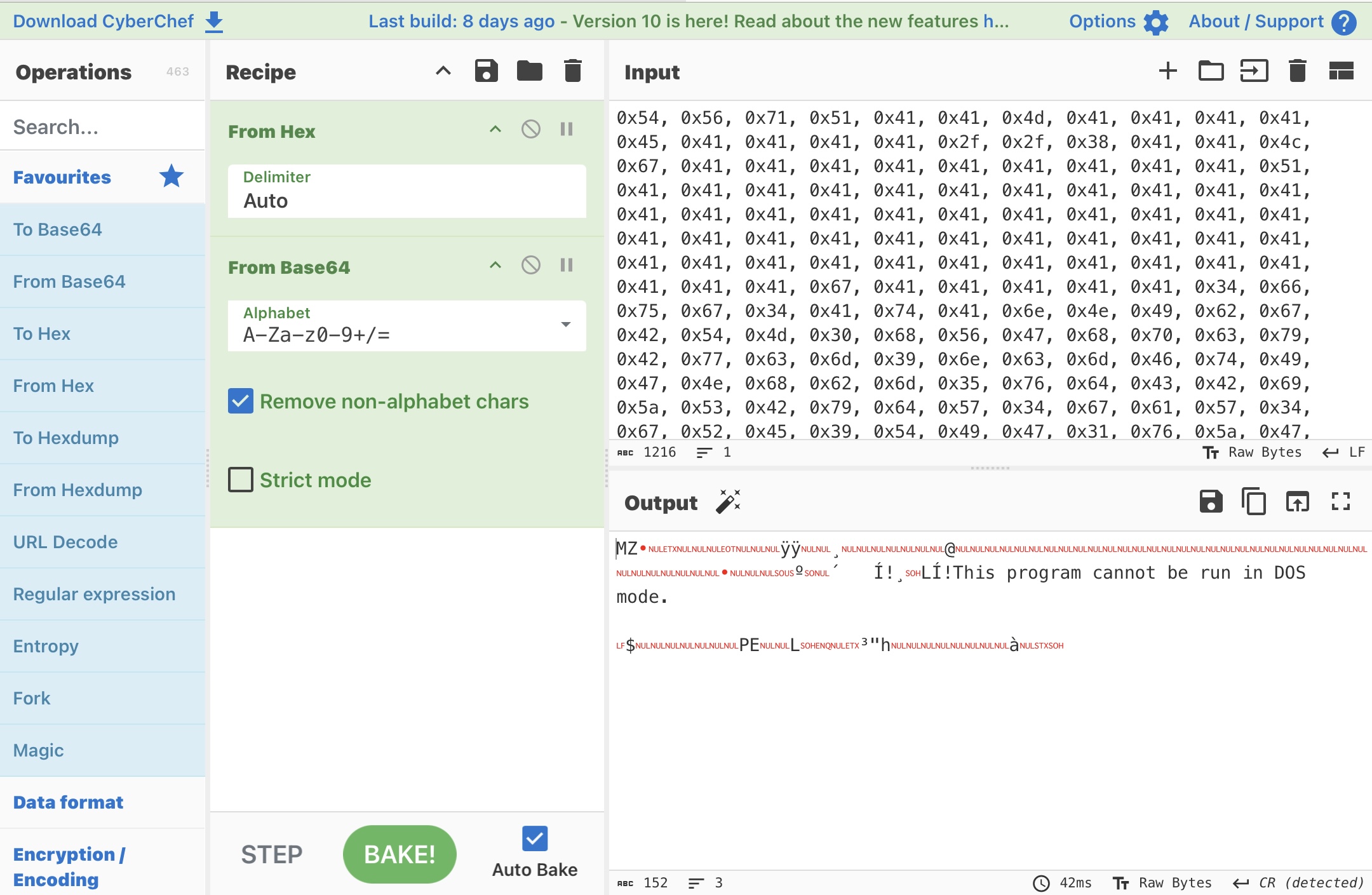The height and width of the screenshot is (895, 1372).
Task: Copy raw output to clipboard
Action: click(x=1253, y=502)
